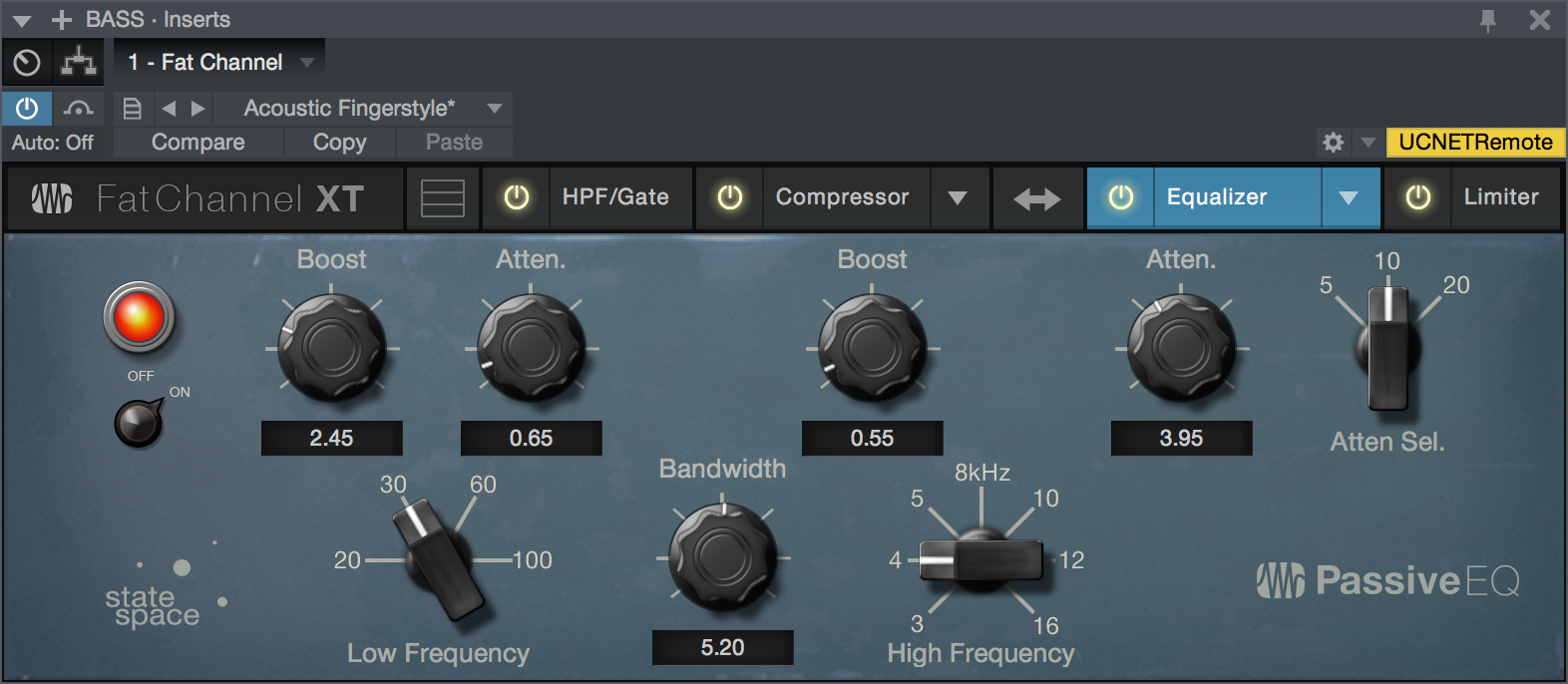This screenshot has height=684, width=1568.
Task: Set Atten Sel. to 20
Action: click(x=1456, y=285)
